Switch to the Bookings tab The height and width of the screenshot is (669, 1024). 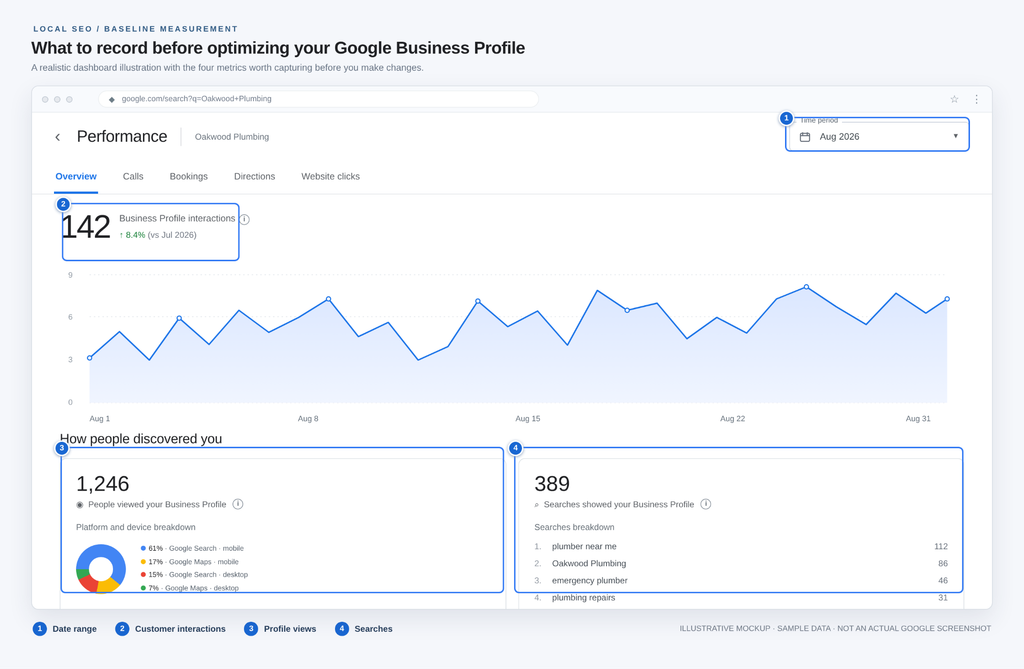(189, 176)
